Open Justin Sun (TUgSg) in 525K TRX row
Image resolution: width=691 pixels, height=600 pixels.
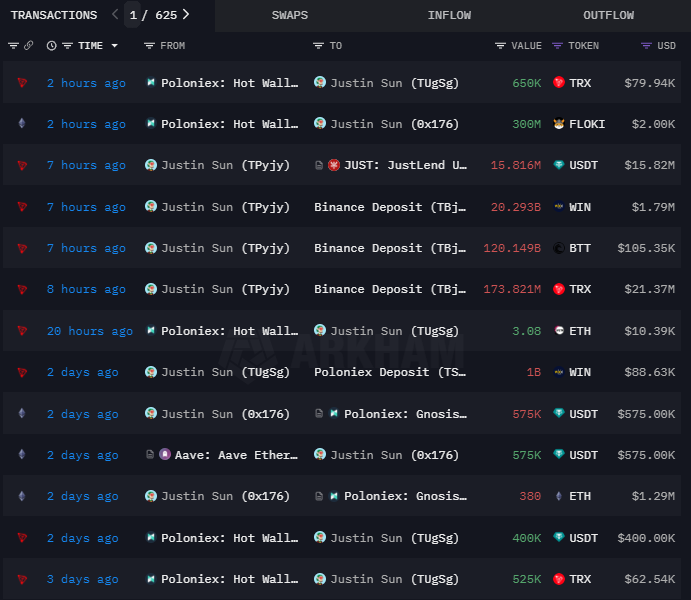tap(394, 579)
